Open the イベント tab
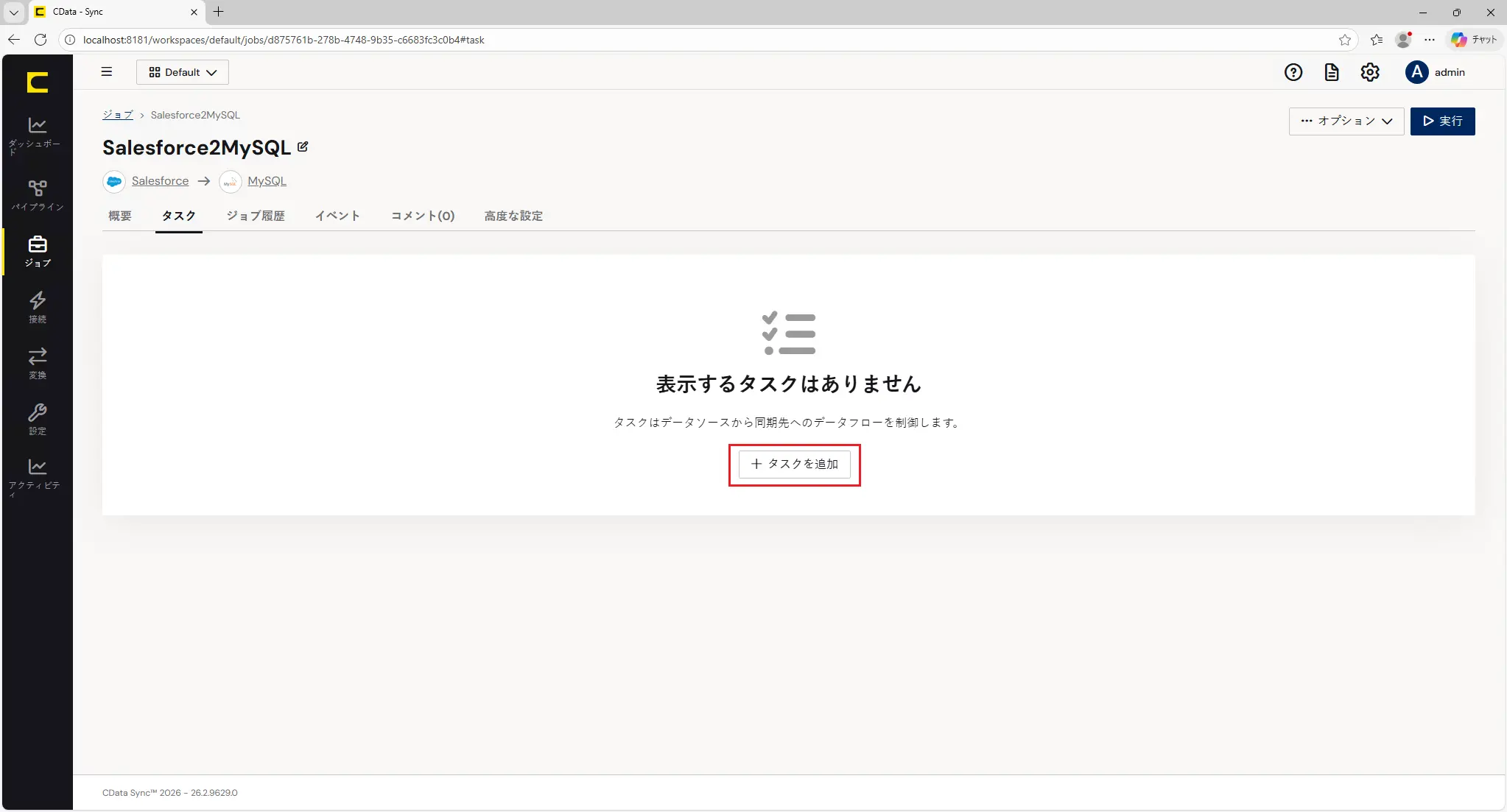Viewport: 1507px width, 812px height. point(338,216)
